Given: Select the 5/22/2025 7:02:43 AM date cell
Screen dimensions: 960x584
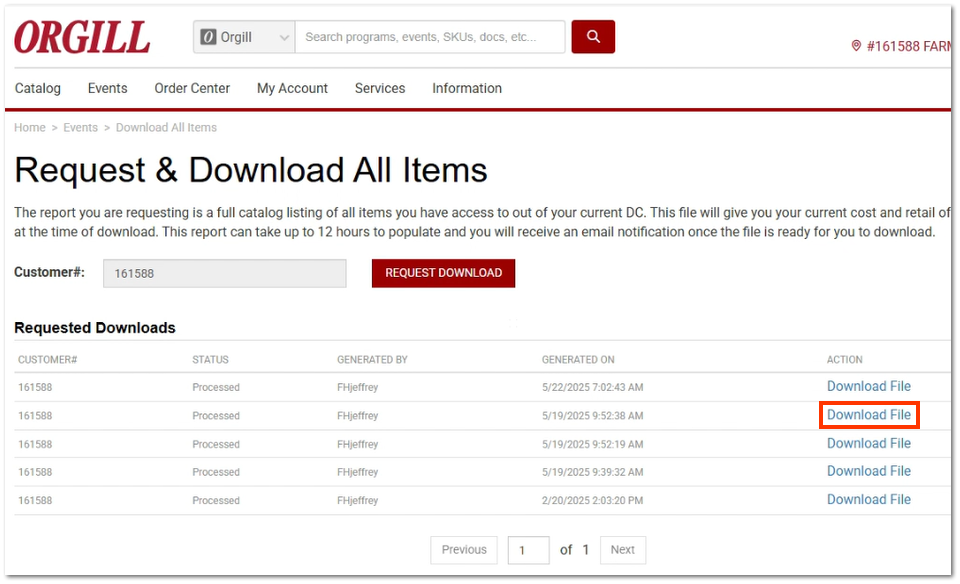Looking at the screenshot, I should (x=593, y=387).
